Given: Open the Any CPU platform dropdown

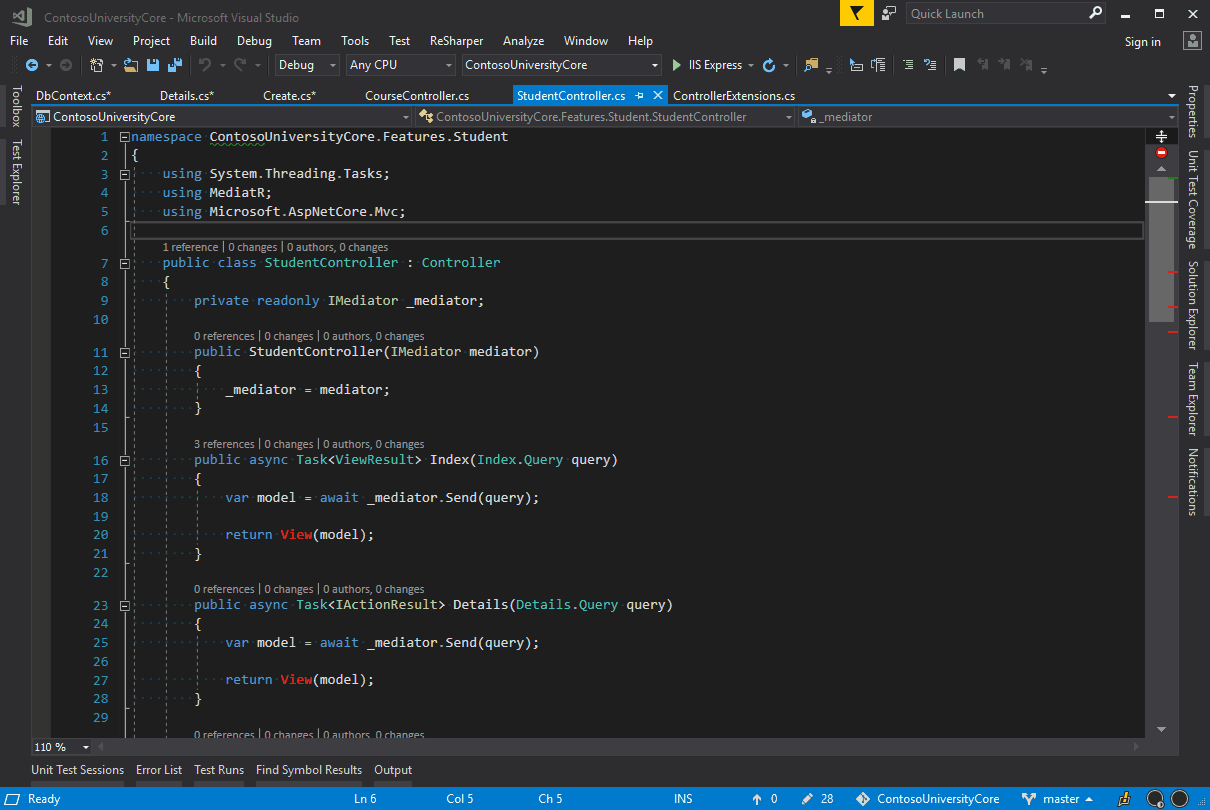Looking at the screenshot, I should click(x=401, y=65).
